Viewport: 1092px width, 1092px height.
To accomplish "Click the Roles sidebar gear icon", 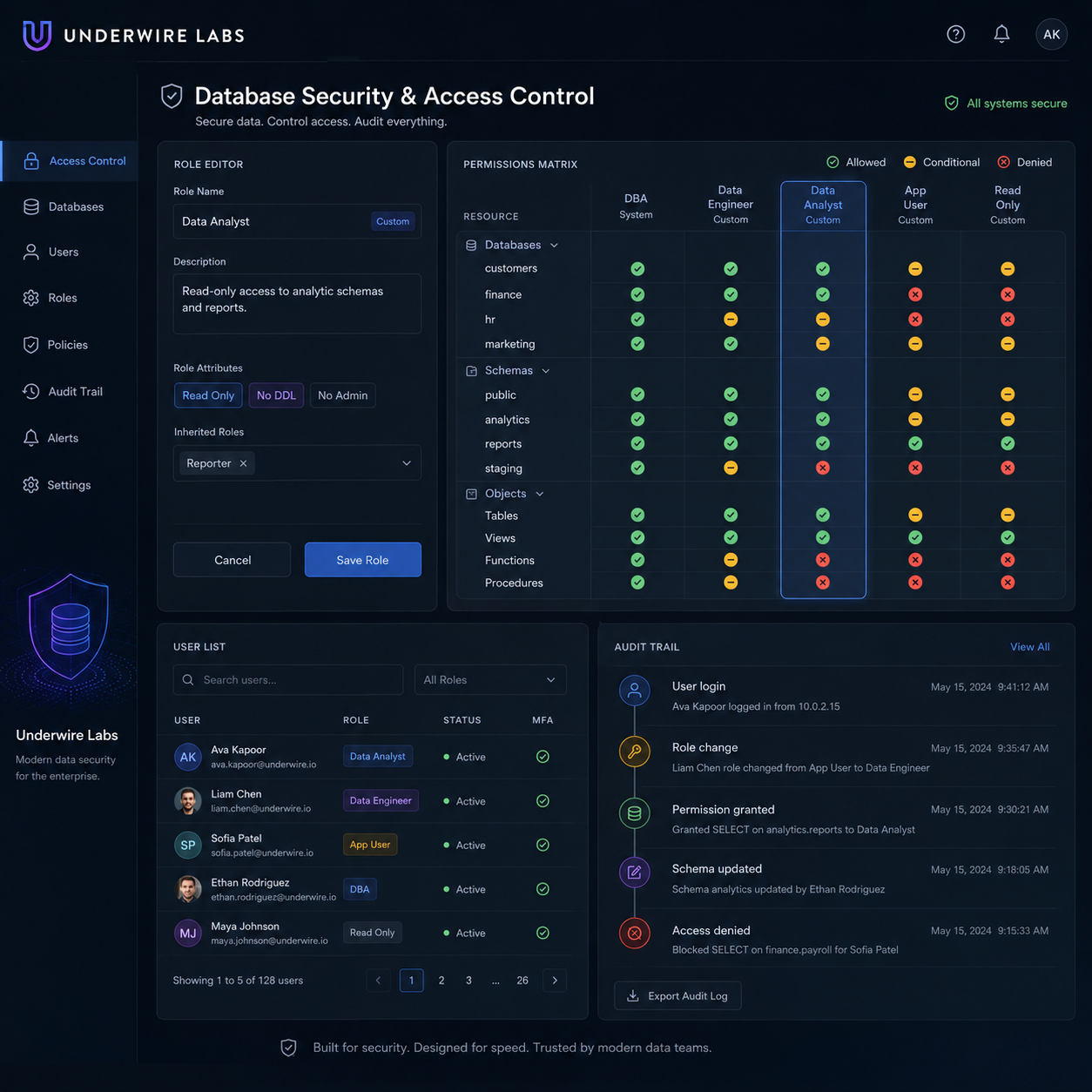I will [31, 298].
